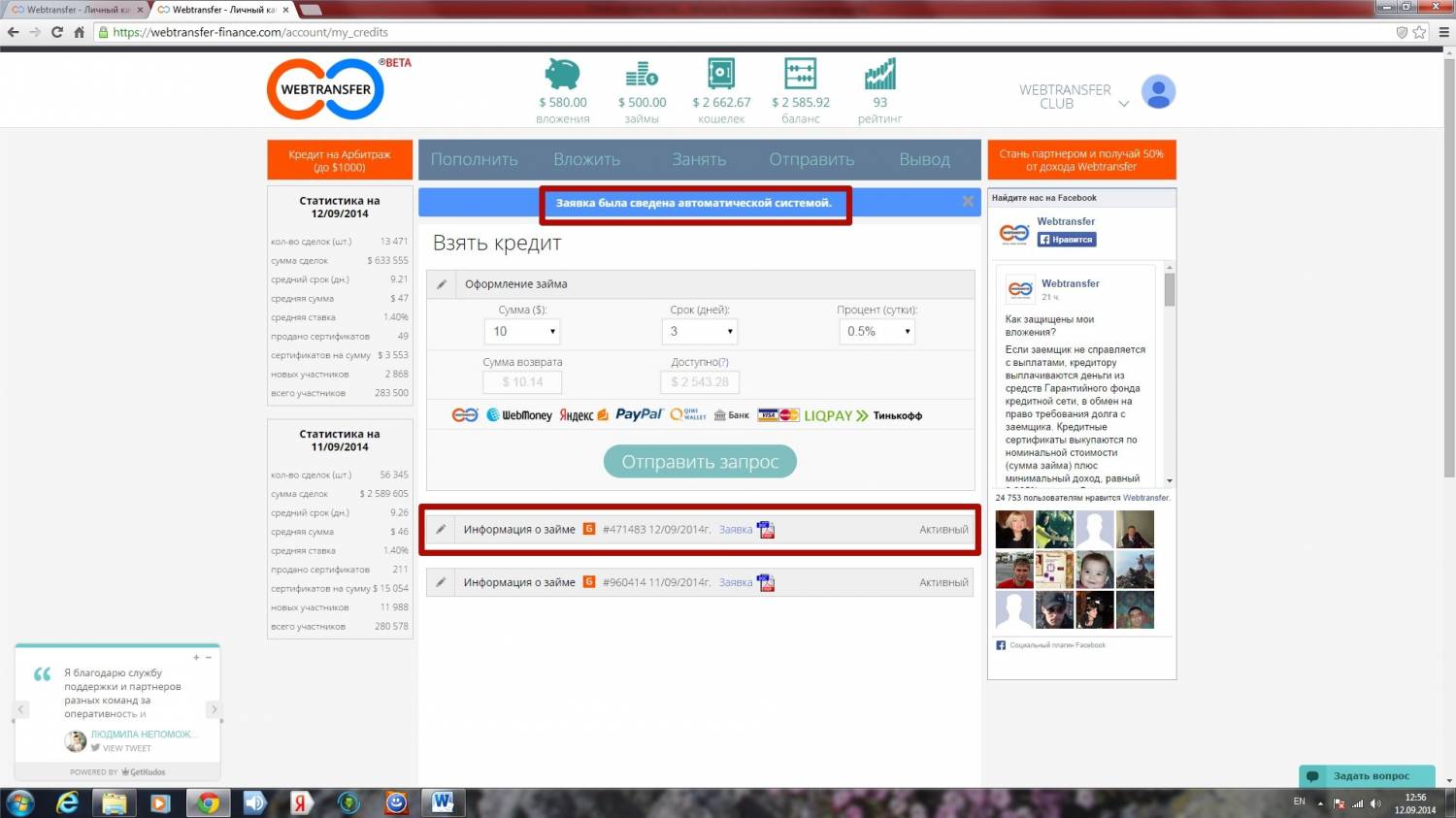The image size is (1456, 818).
Task: Open the Процент (сутки) dropdown
Action: tap(877, 331)
